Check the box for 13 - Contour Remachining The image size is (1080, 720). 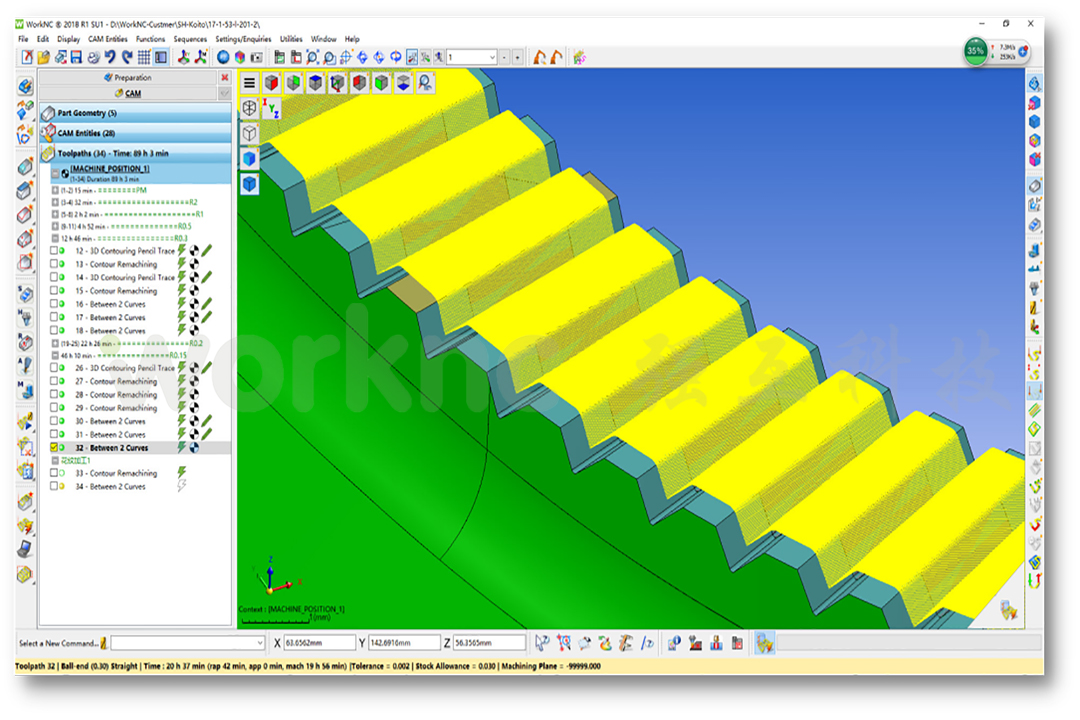pyautogui.click(x=54, y=264)
